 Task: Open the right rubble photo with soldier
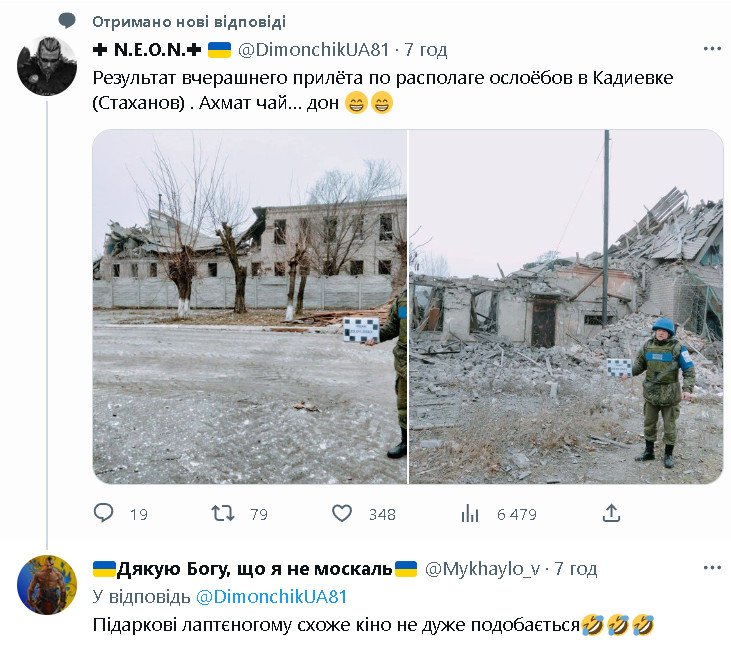[566, 307]
